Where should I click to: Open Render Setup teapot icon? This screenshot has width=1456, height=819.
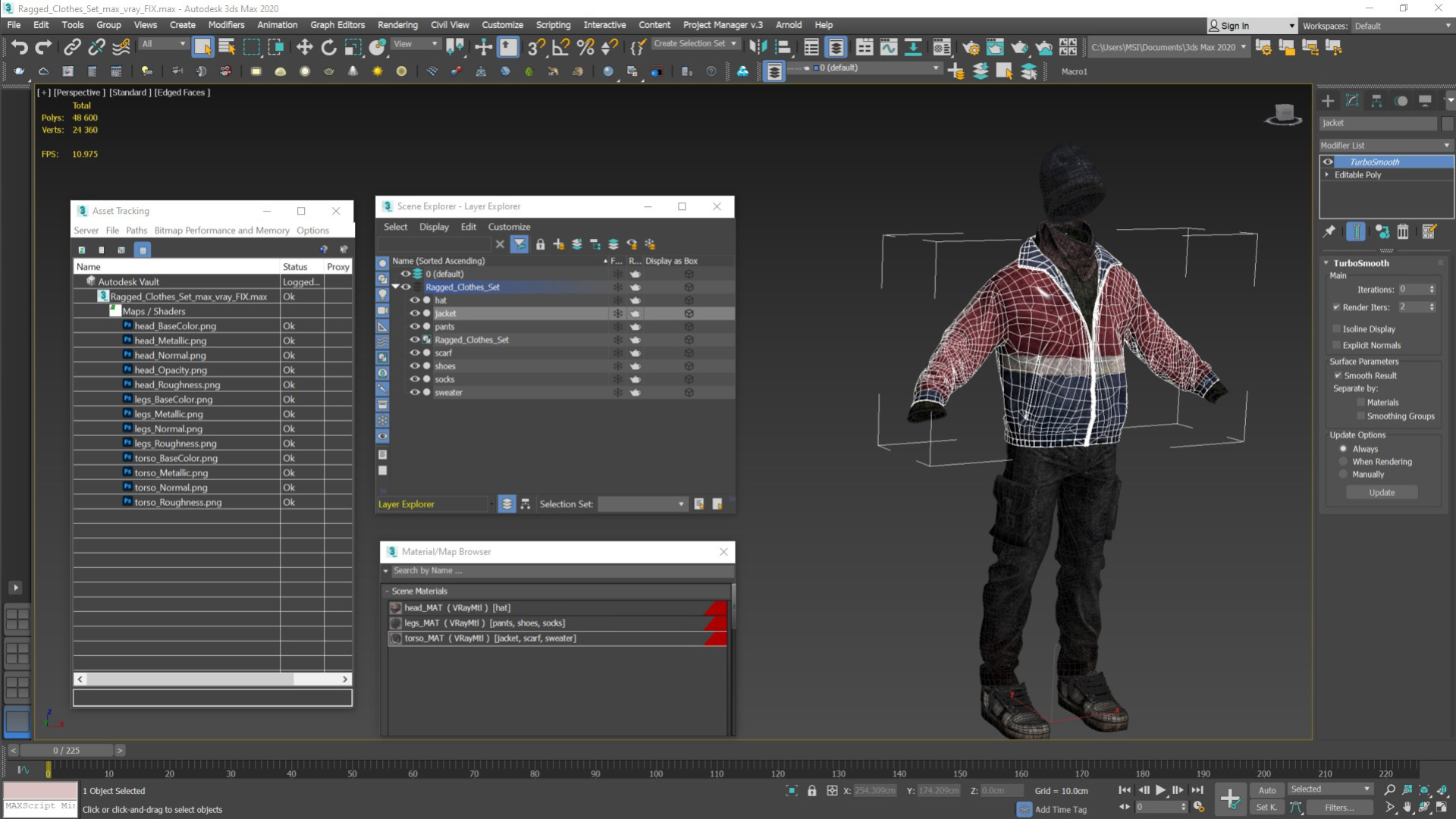pyautogui.click(x=970, y=48)
